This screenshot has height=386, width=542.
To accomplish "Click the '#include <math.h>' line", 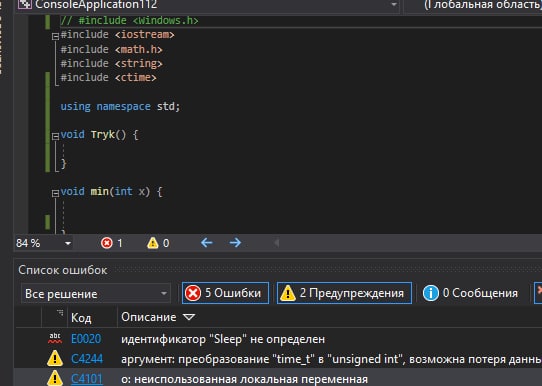I will click(112, 49).
